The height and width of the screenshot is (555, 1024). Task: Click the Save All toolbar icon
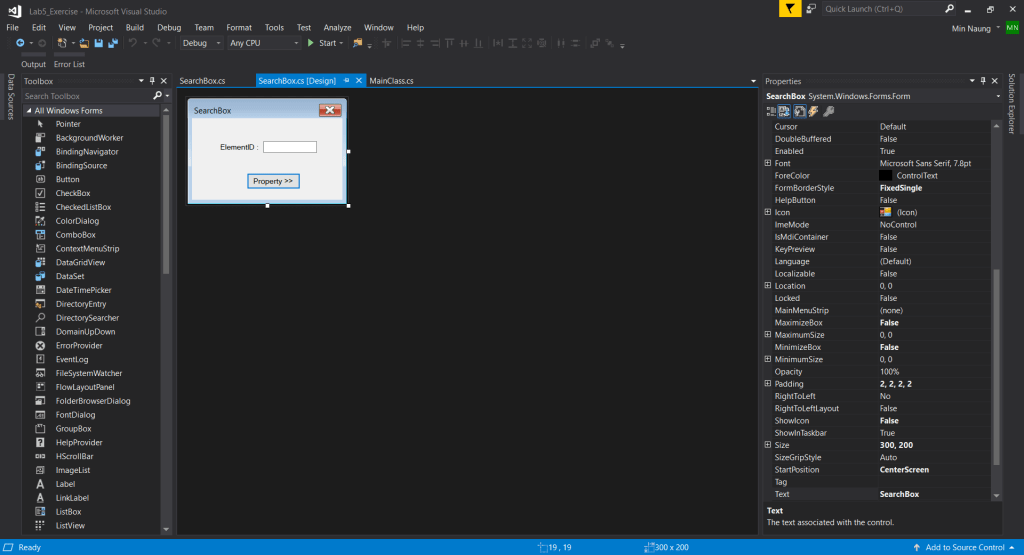(113, 43)
